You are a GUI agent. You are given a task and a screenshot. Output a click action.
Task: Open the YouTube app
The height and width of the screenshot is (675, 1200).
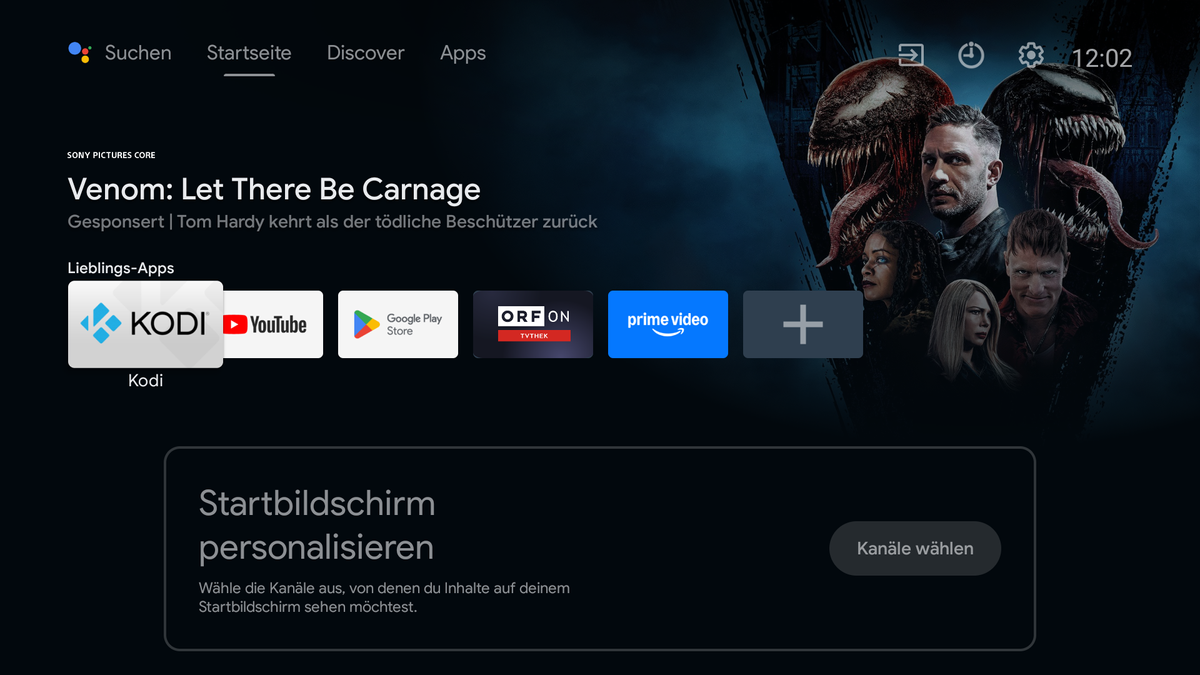[272, 324]
